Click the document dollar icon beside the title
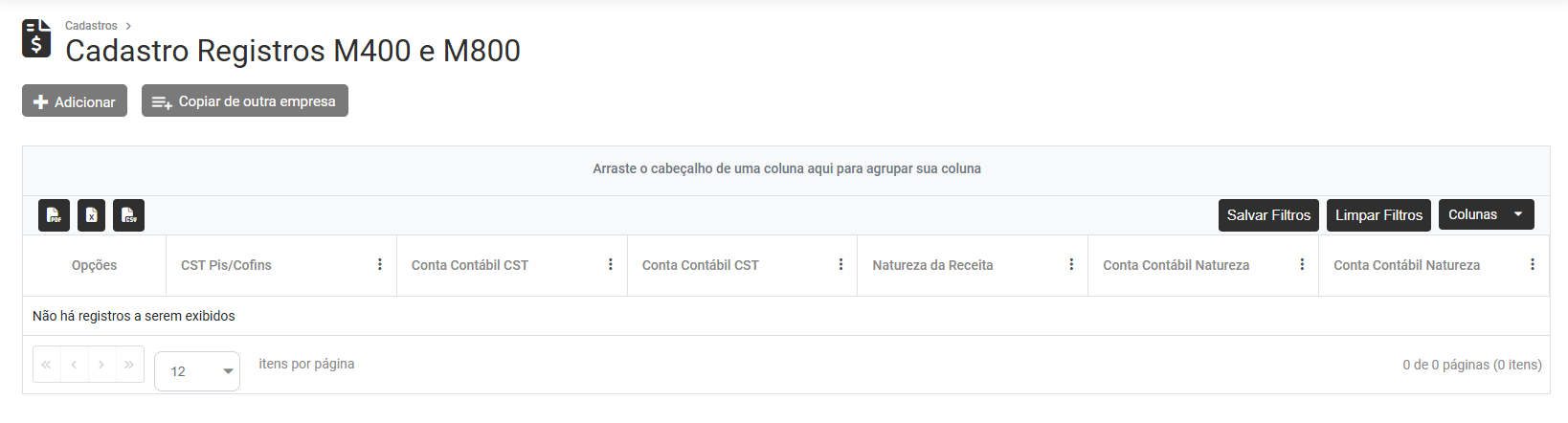The width and height of the screenshot is (1568, 423). click(36, 39)
